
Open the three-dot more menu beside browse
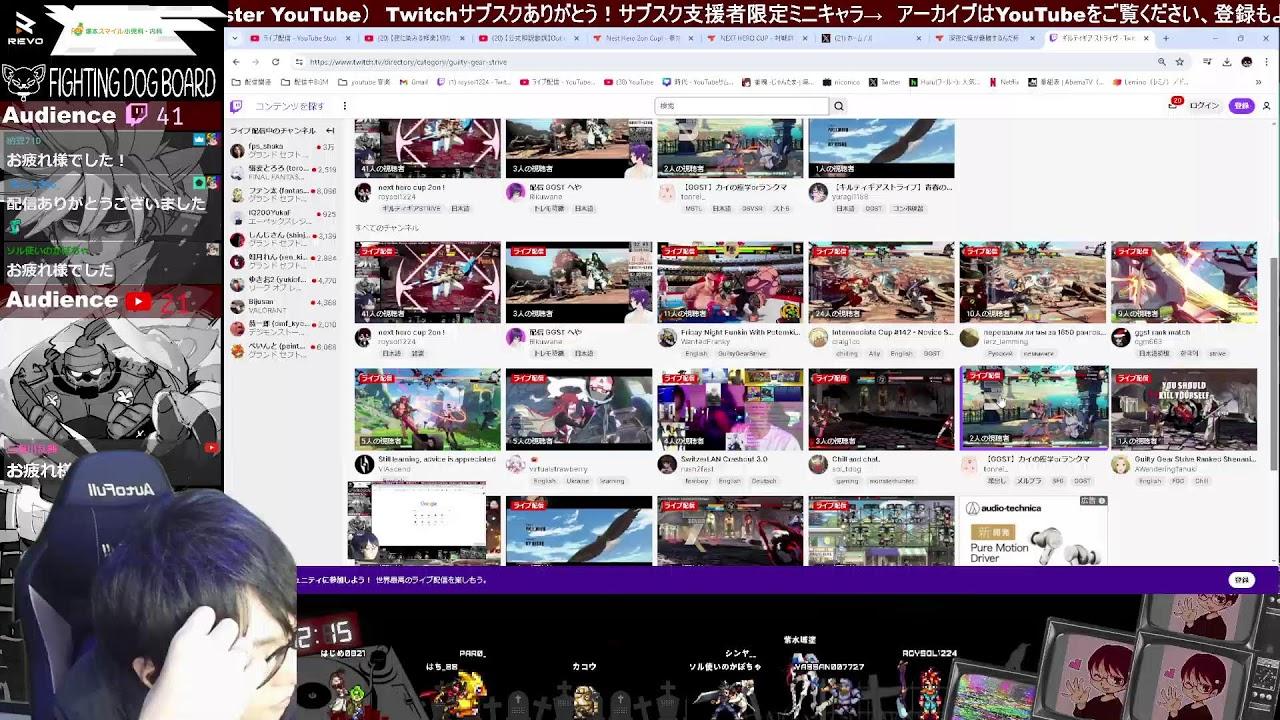(x=344, y=106)
